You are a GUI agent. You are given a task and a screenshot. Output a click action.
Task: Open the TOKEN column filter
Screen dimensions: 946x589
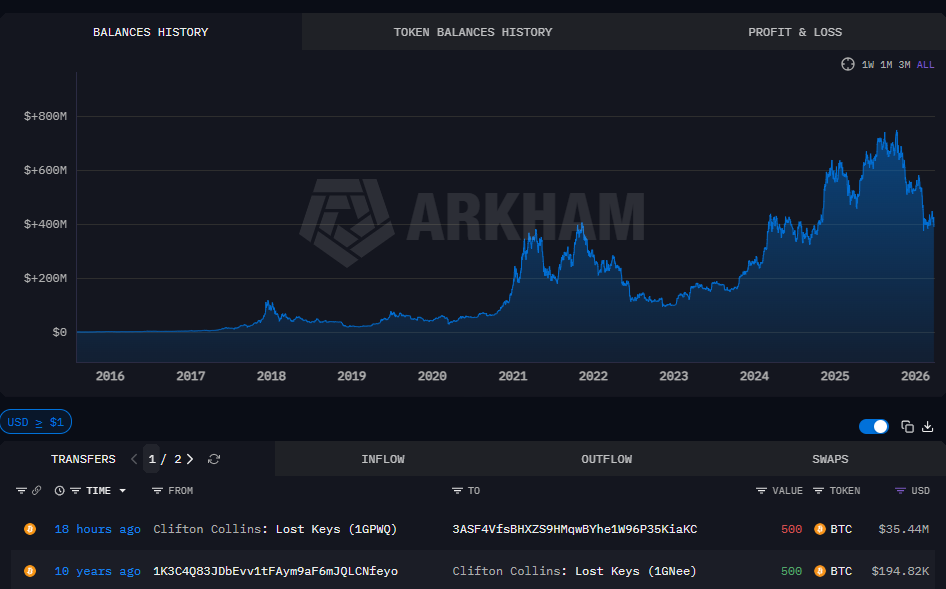(818, 491)
